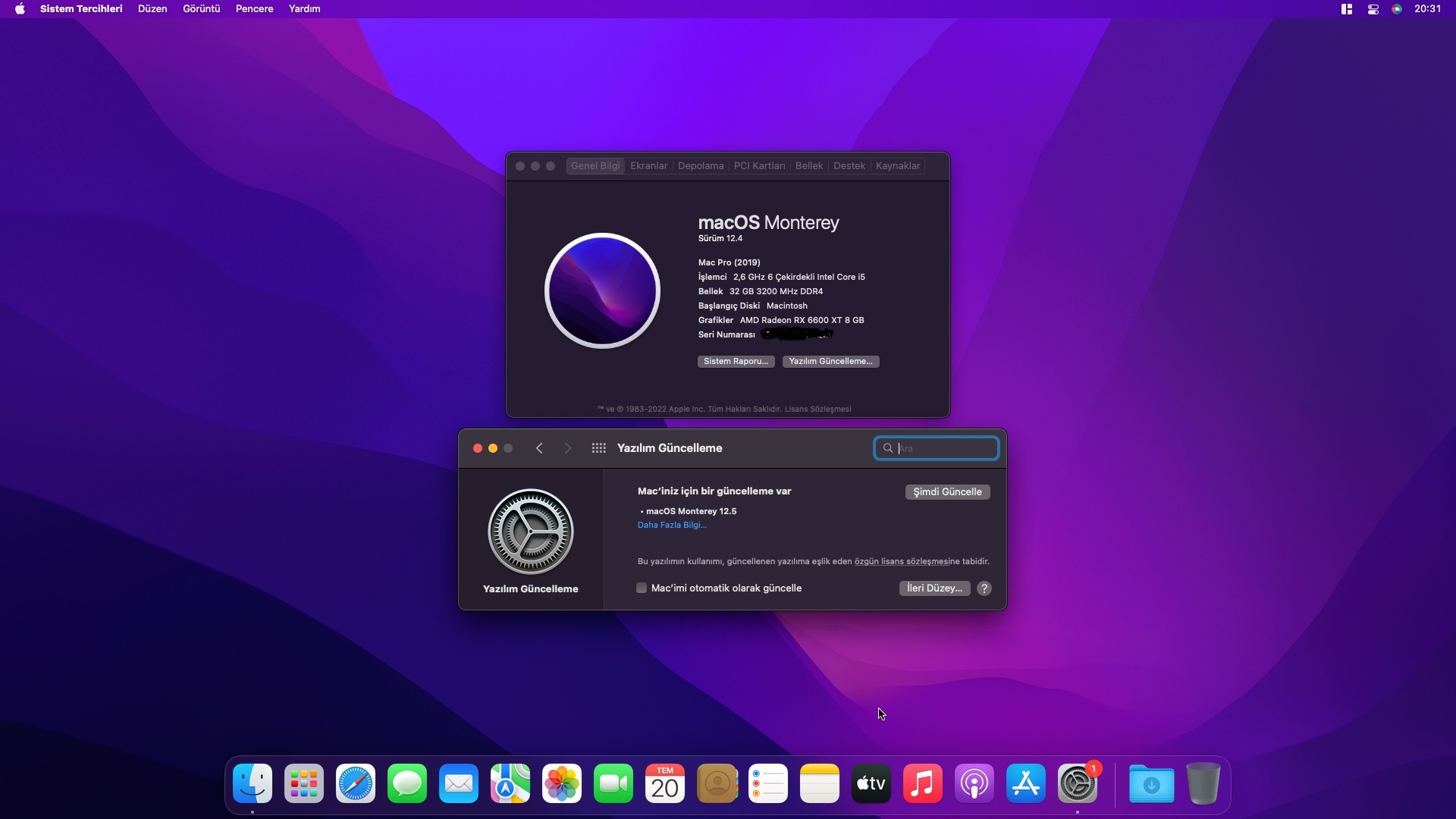The height and width of the screenshot is (819, 1456).
Task: Click the Podcasts icon in dock
Action: point(974,783)
